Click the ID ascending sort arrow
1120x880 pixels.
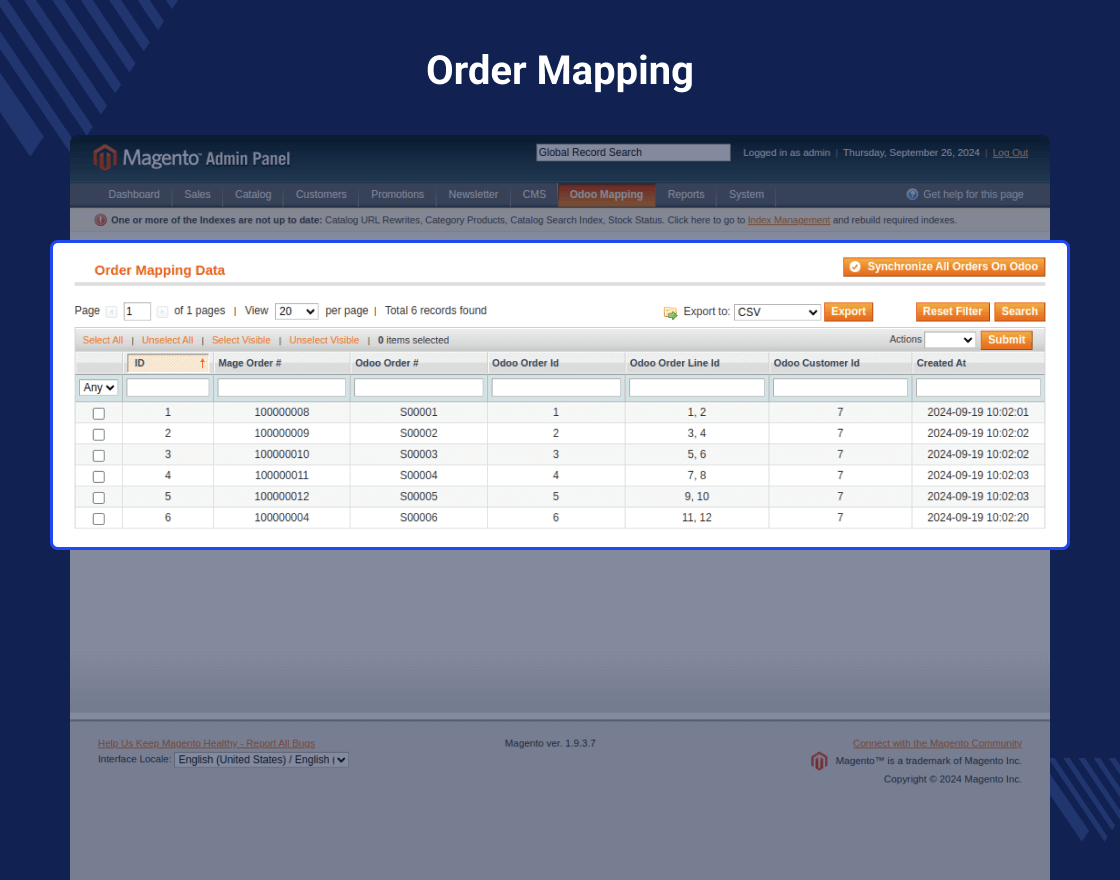coord(202,364)
